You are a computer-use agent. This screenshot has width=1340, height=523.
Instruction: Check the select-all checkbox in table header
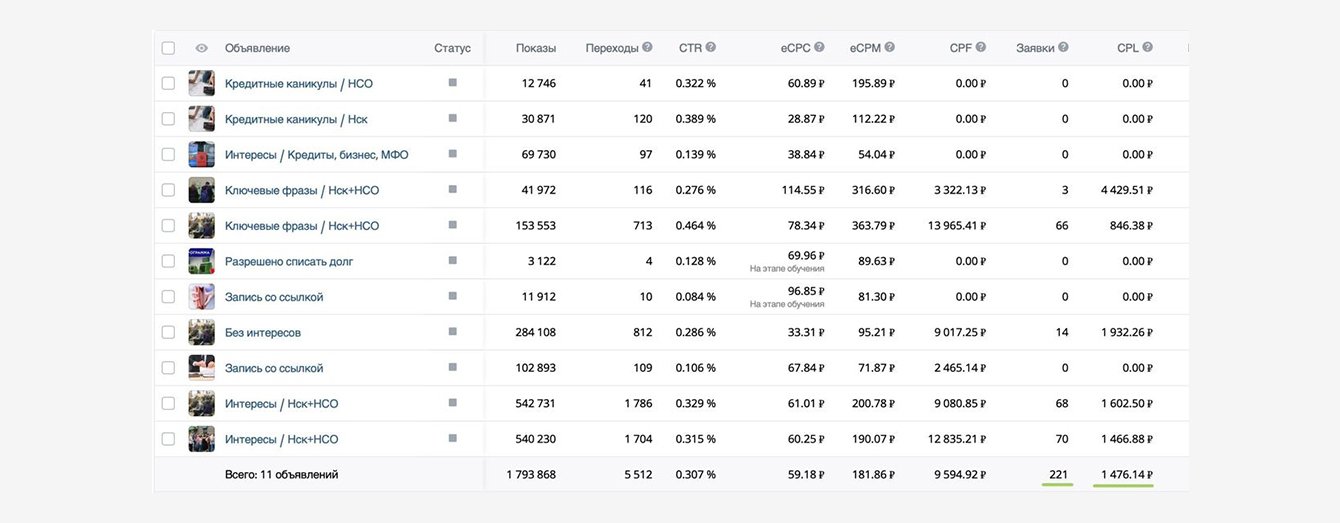(x=168, y=48)
